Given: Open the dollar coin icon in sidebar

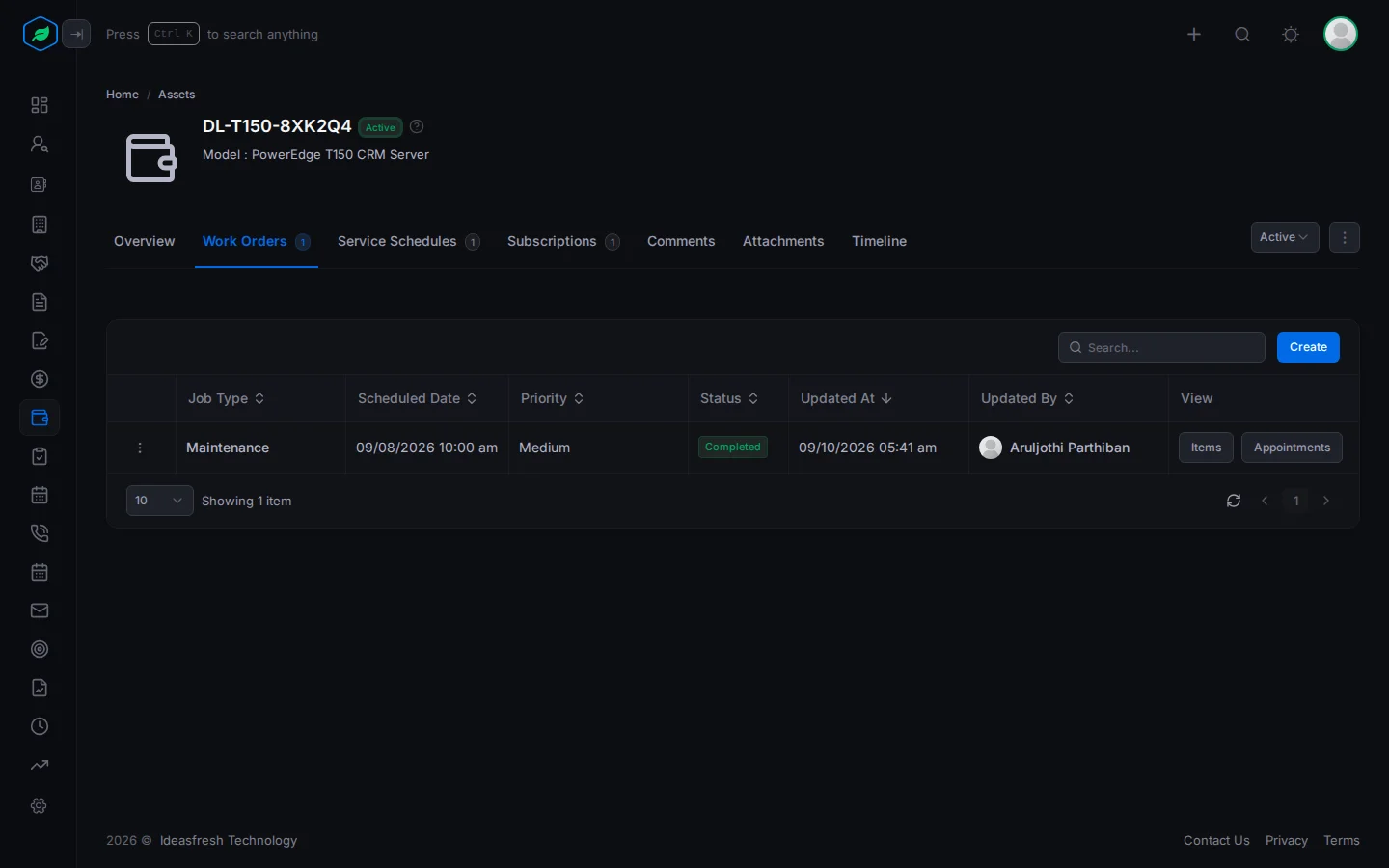Looking at the screenshot, I should (40, 379).
